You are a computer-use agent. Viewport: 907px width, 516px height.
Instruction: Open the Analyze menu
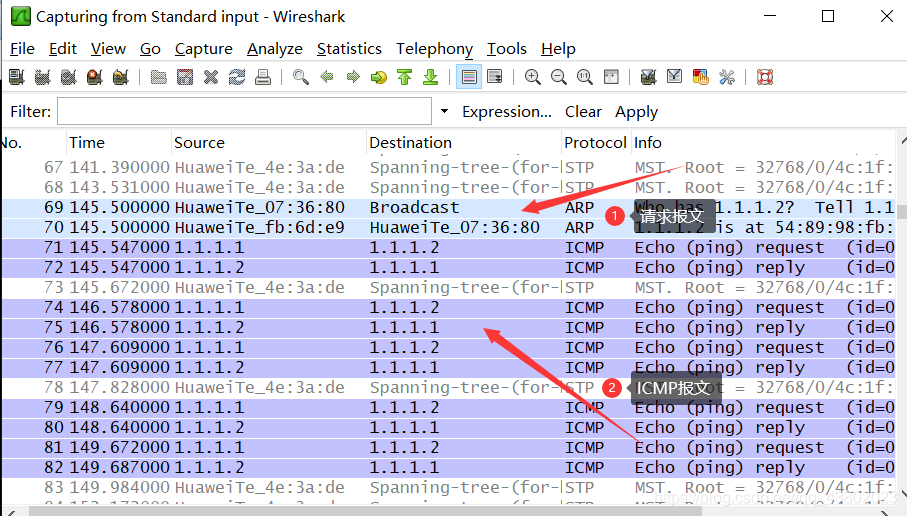click(x=275, y=49)
